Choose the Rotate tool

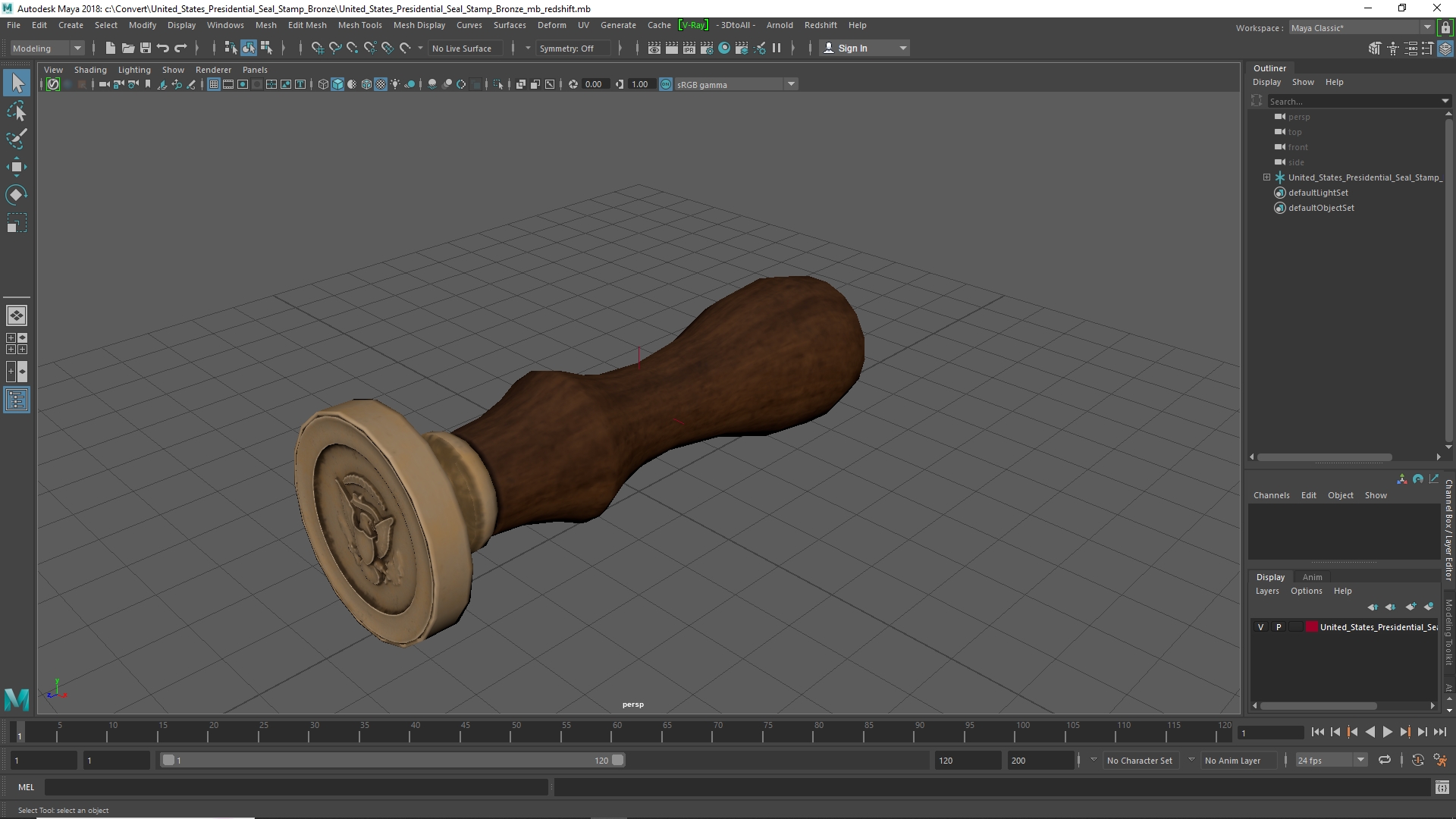(x=17, y=195)
